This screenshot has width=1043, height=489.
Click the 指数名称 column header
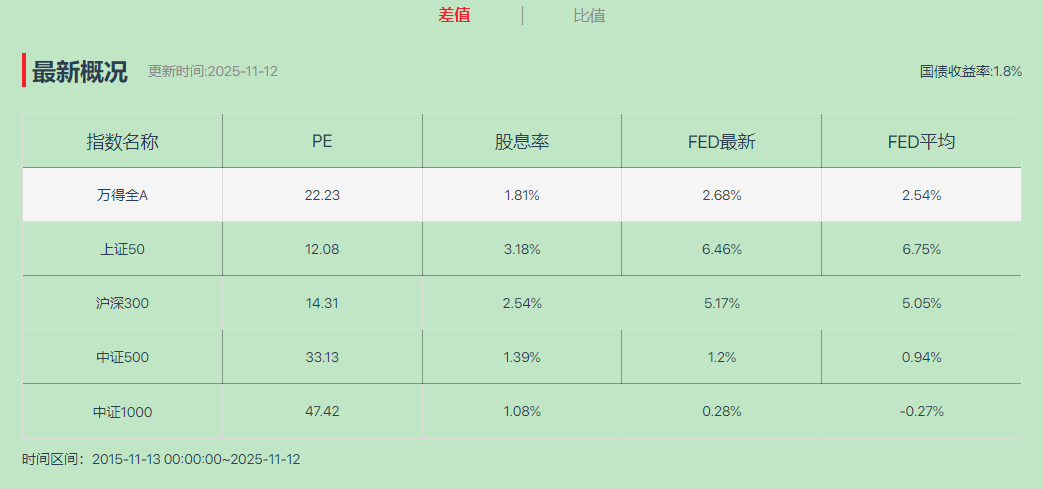tap(122, 142)
